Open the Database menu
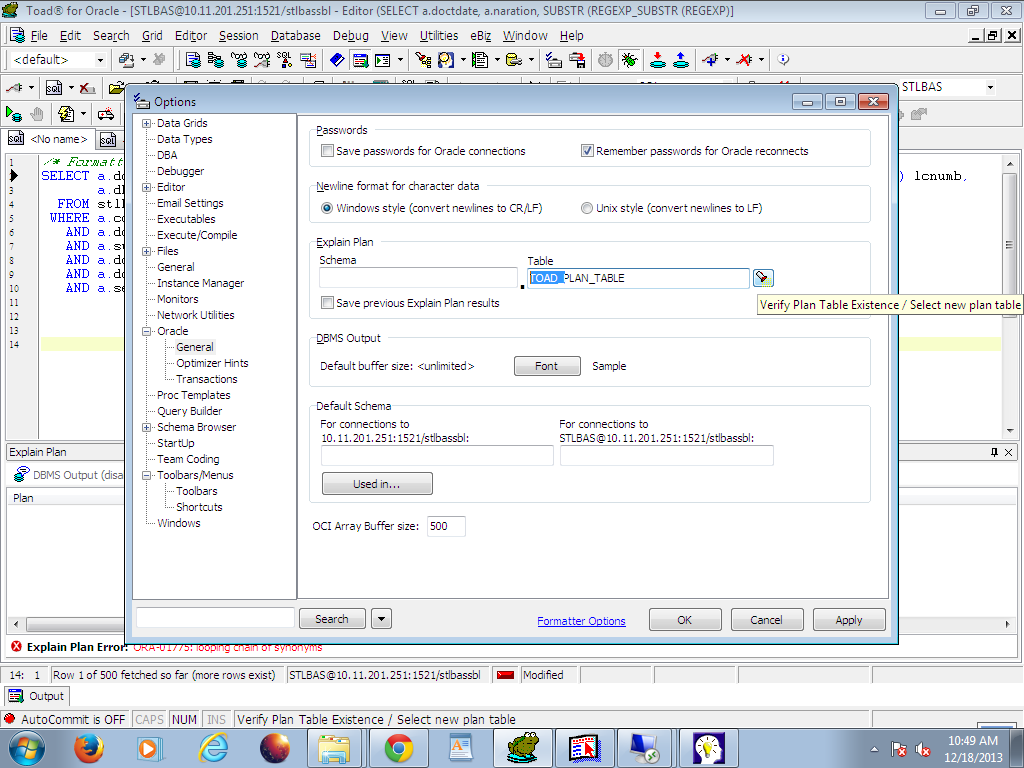The height and width of the screenshot is (768, 1024). pos(295,36)
